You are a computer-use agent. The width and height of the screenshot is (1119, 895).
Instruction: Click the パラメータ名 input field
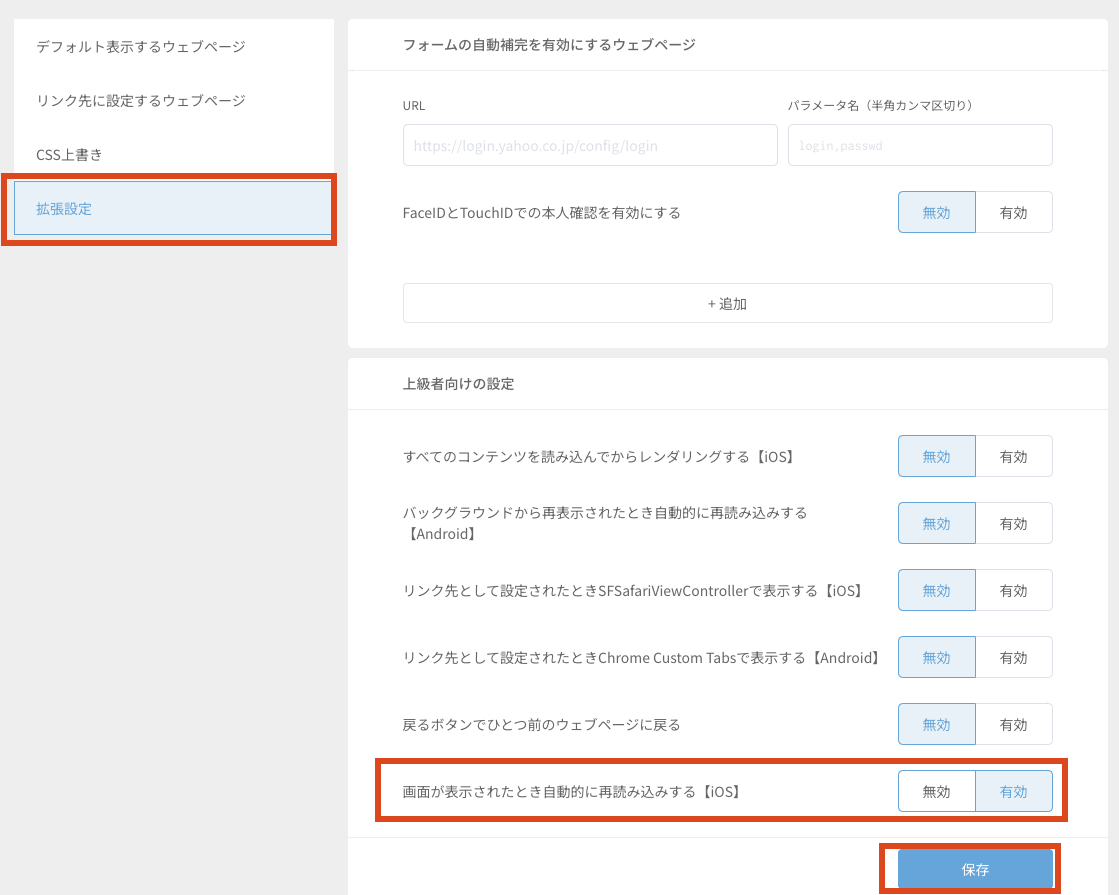click(920, 146)
